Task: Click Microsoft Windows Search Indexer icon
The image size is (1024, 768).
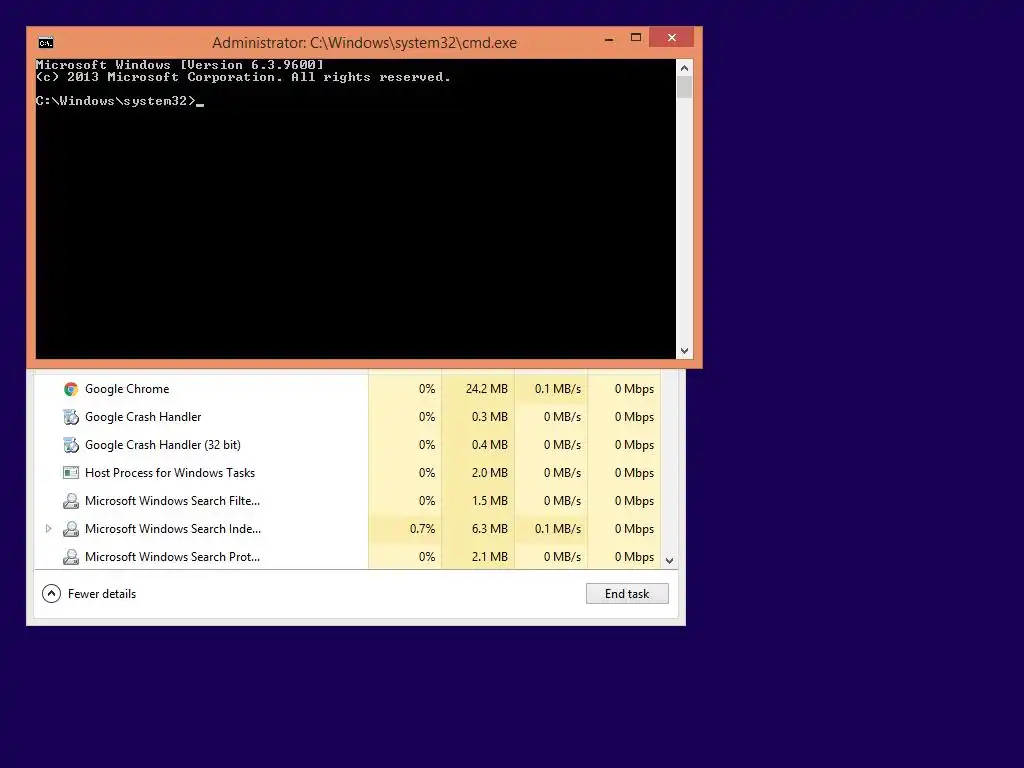Action: coord(71,529)
